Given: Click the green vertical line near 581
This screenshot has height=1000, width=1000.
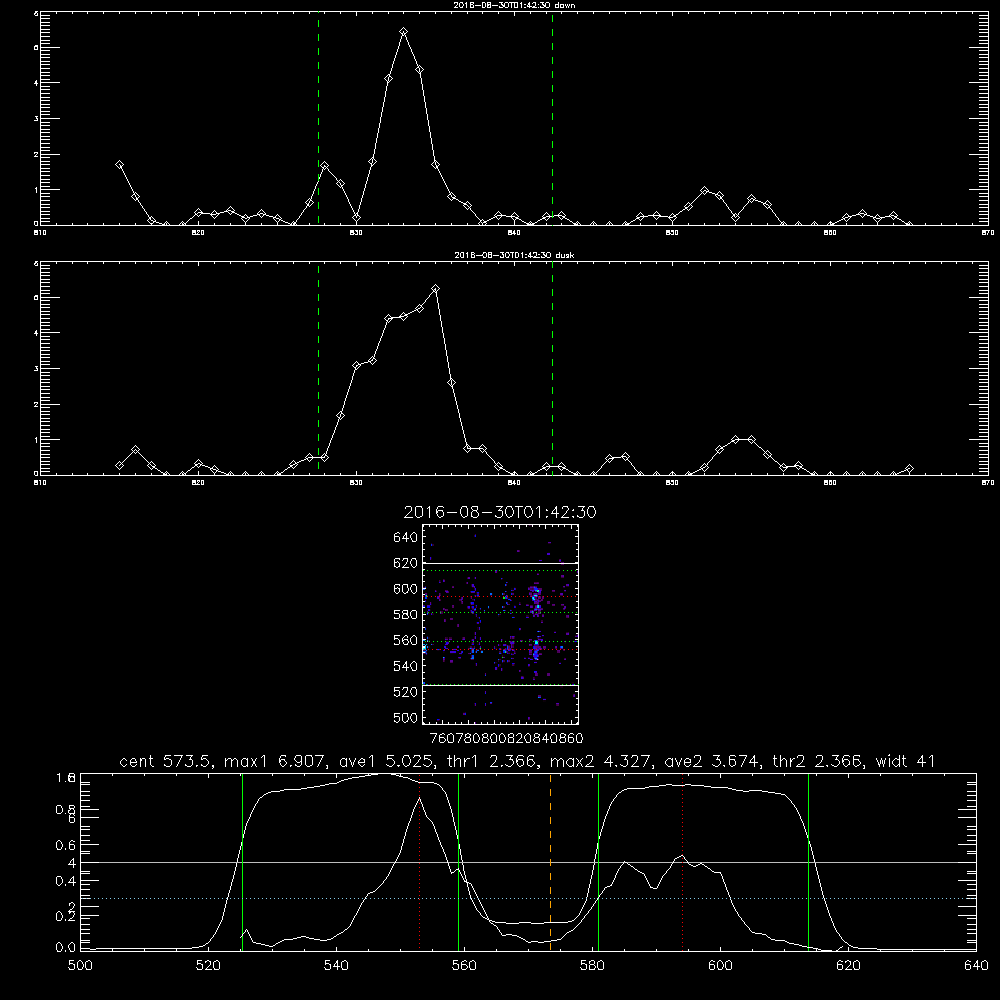Looking at the screenshot, I should [598, 862].
